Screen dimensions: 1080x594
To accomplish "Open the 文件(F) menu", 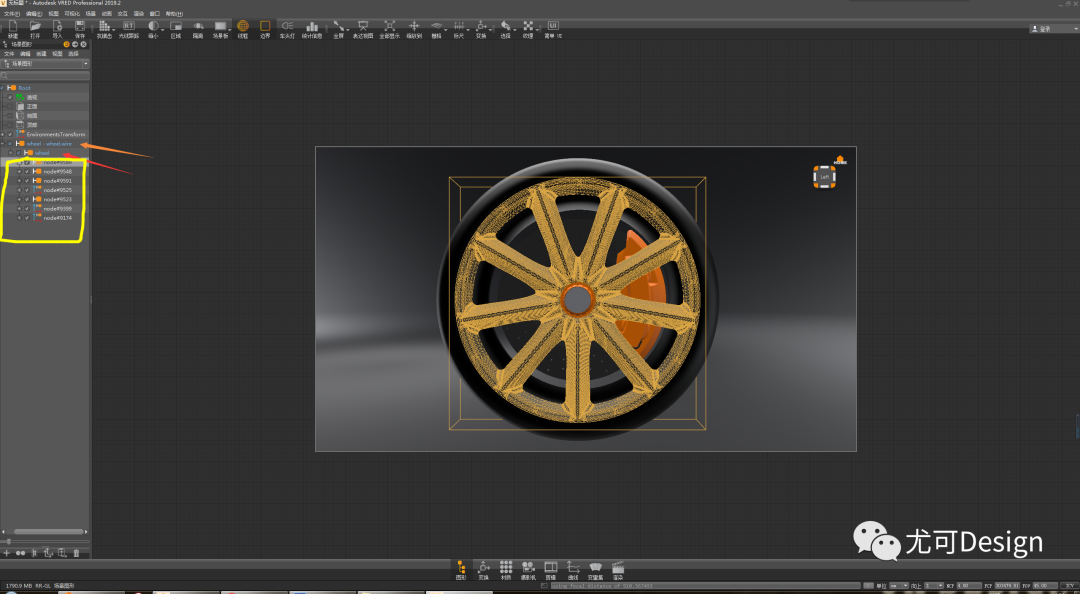I will tap(13, 13).
